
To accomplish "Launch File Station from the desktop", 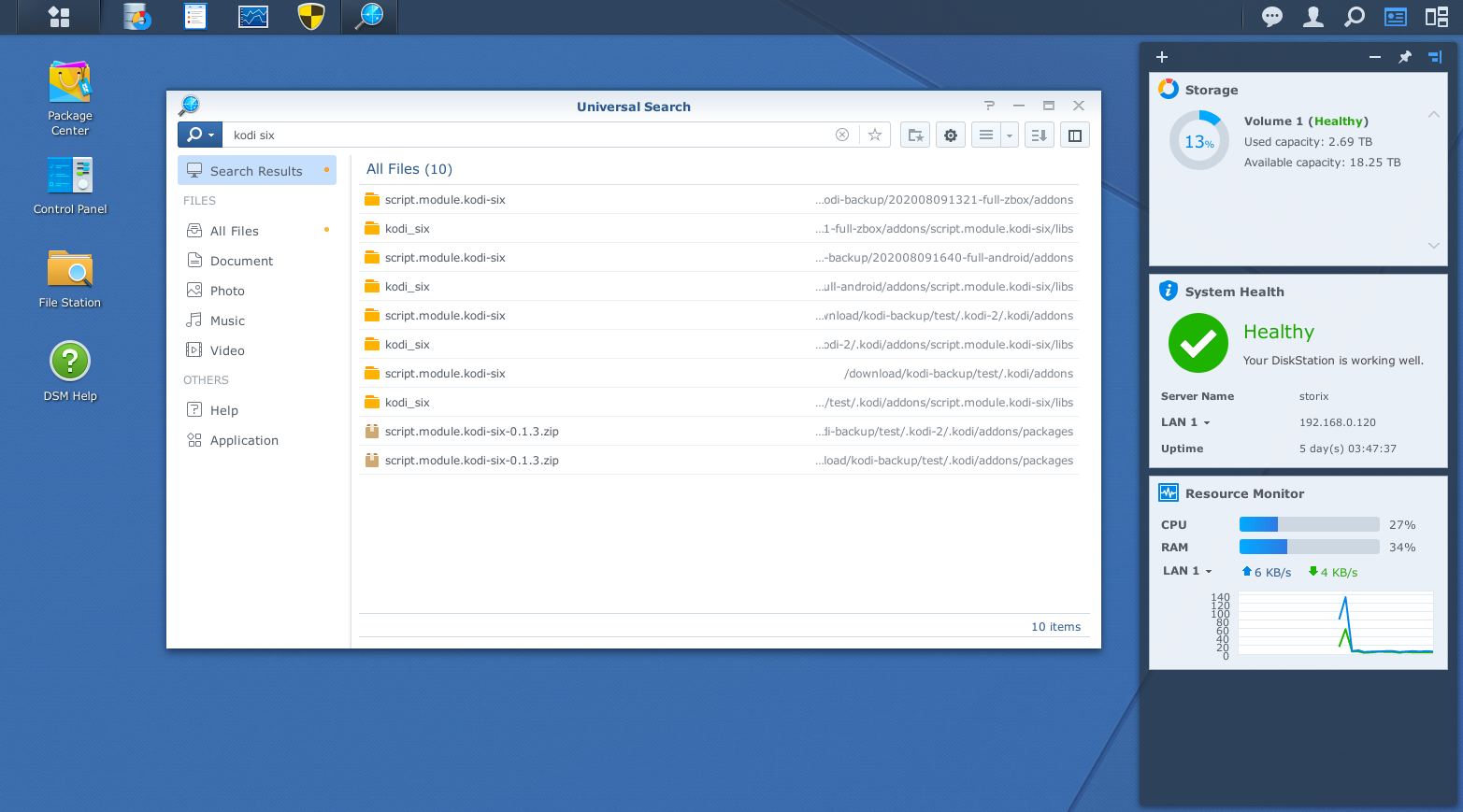I will (x=70, y=278).
